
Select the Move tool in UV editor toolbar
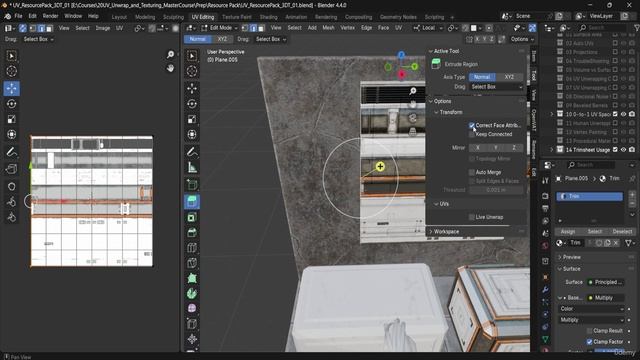(x=11, y=88)
